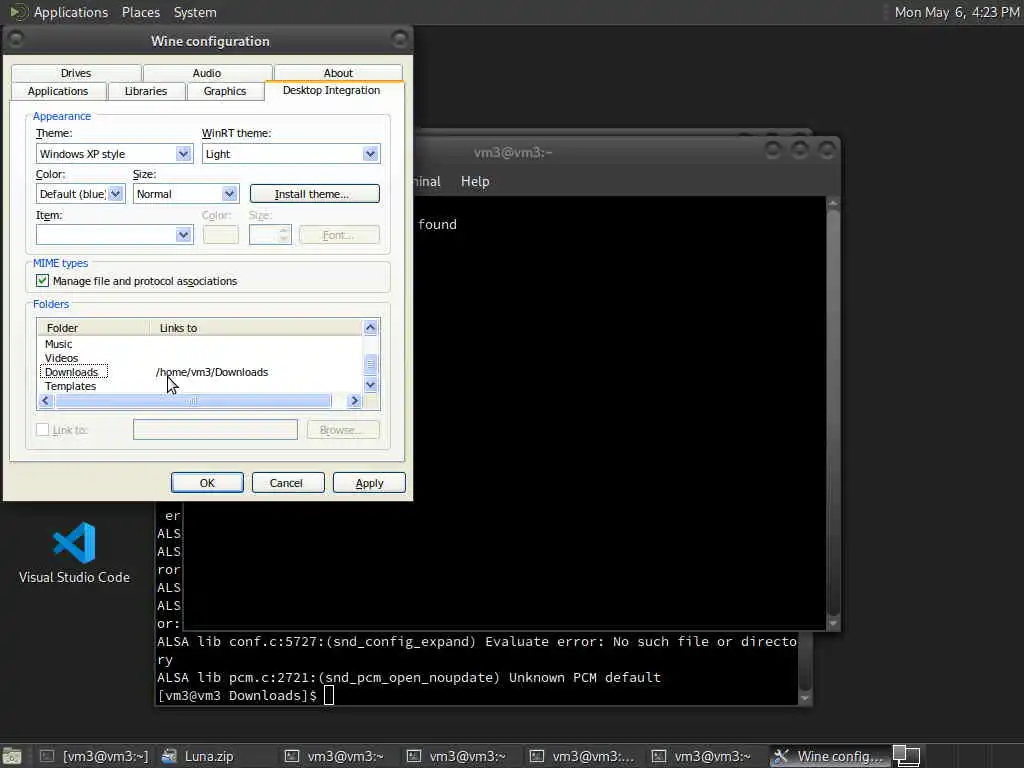Viewport: 1024px width, 768px height.
Task: Click the /home/vm3/Downloads link path
Action: (x=212, y=372)
